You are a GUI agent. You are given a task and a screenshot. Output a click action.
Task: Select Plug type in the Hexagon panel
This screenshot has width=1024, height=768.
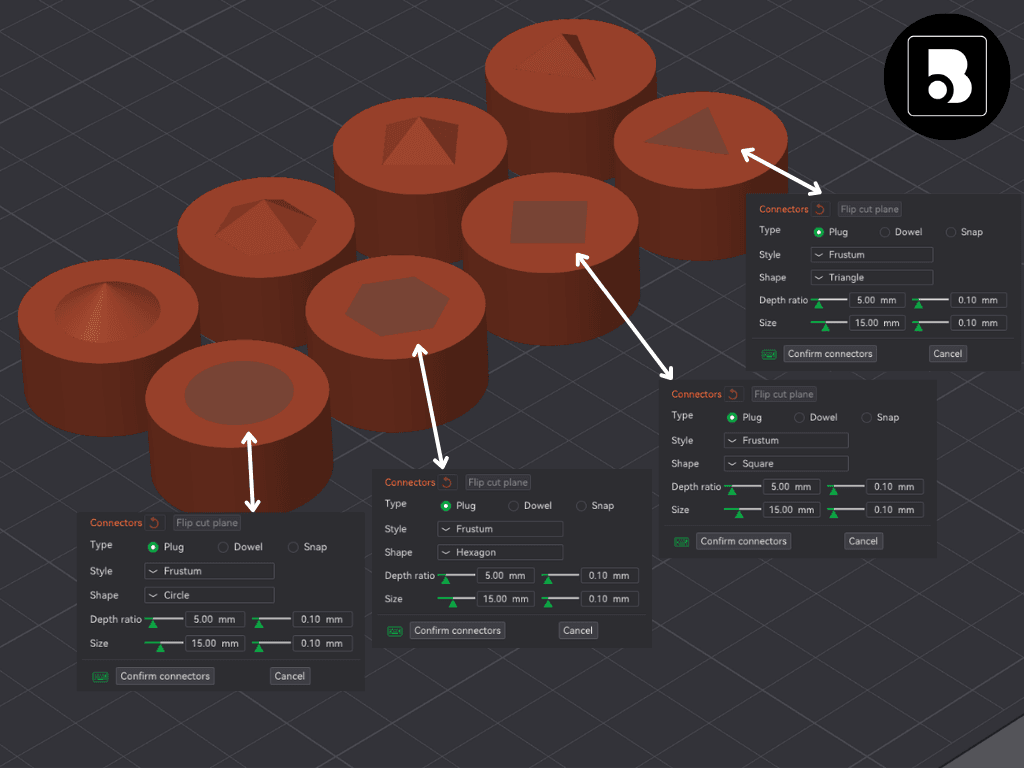pyautogui.click(x=445, y=506)
